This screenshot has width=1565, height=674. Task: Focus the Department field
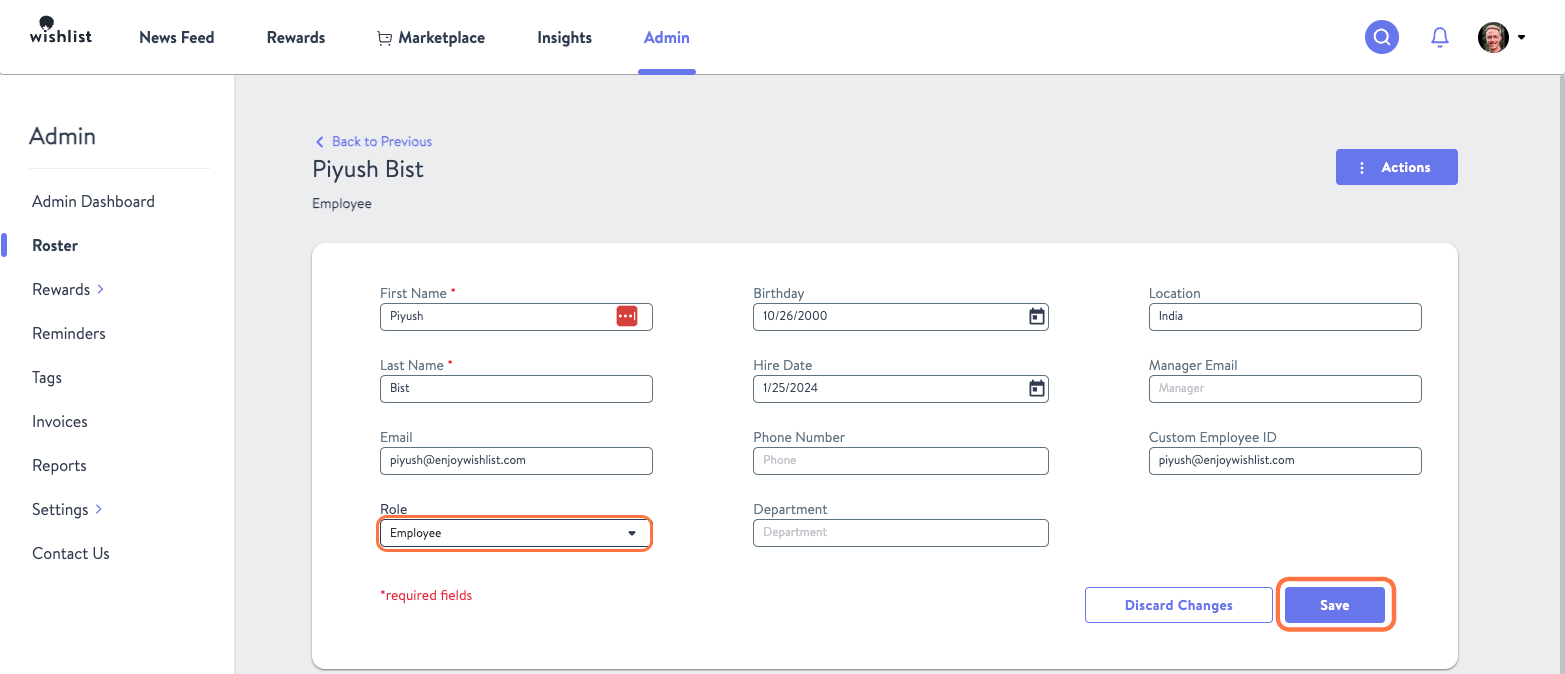click(901, 533)
